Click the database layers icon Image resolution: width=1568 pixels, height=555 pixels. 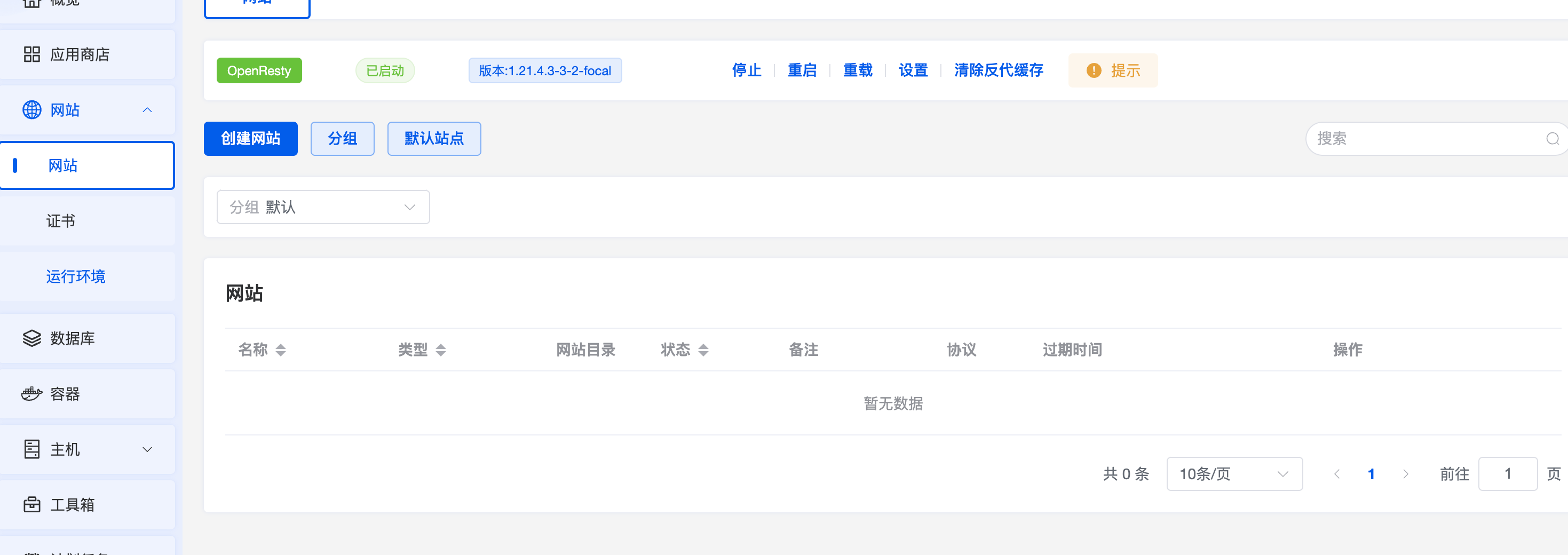(31, 338)
